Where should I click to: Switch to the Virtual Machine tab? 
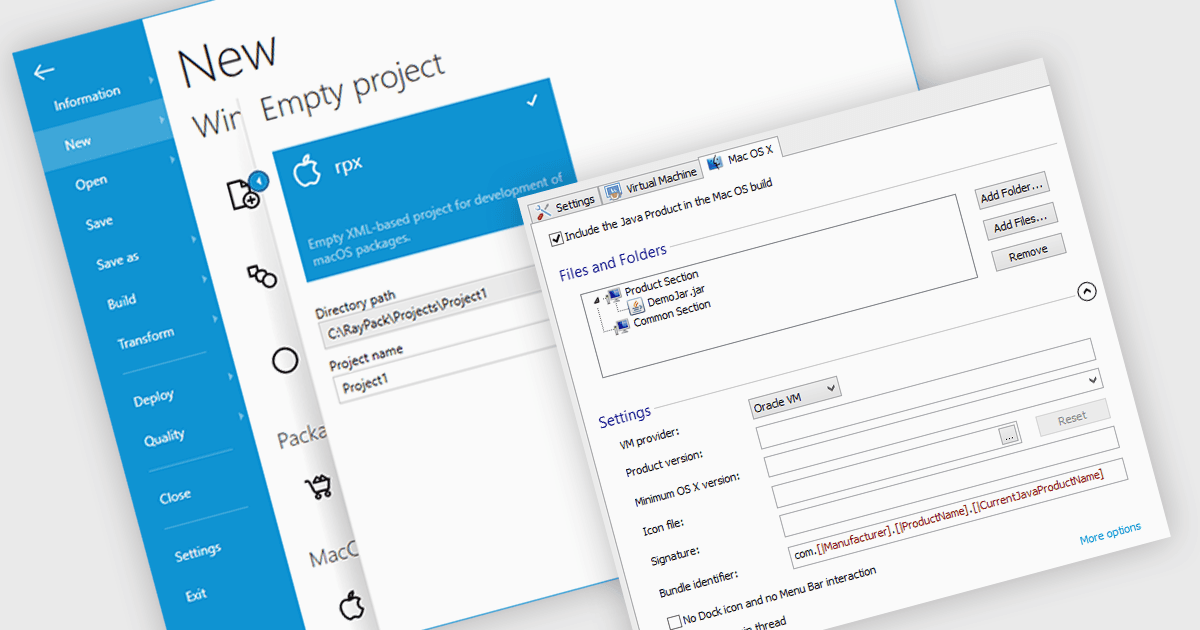(x=652, y=181)
